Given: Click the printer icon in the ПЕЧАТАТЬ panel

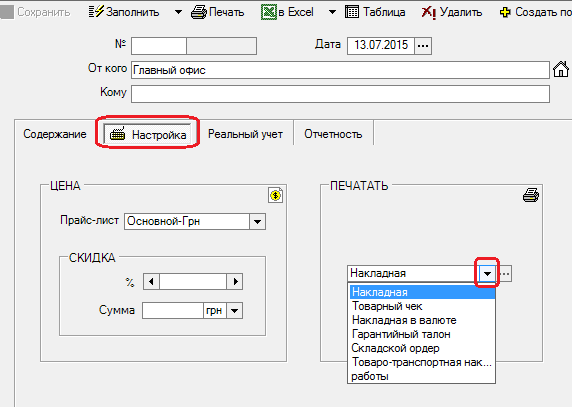Looking at the screenshot, I should click(531, 195).
